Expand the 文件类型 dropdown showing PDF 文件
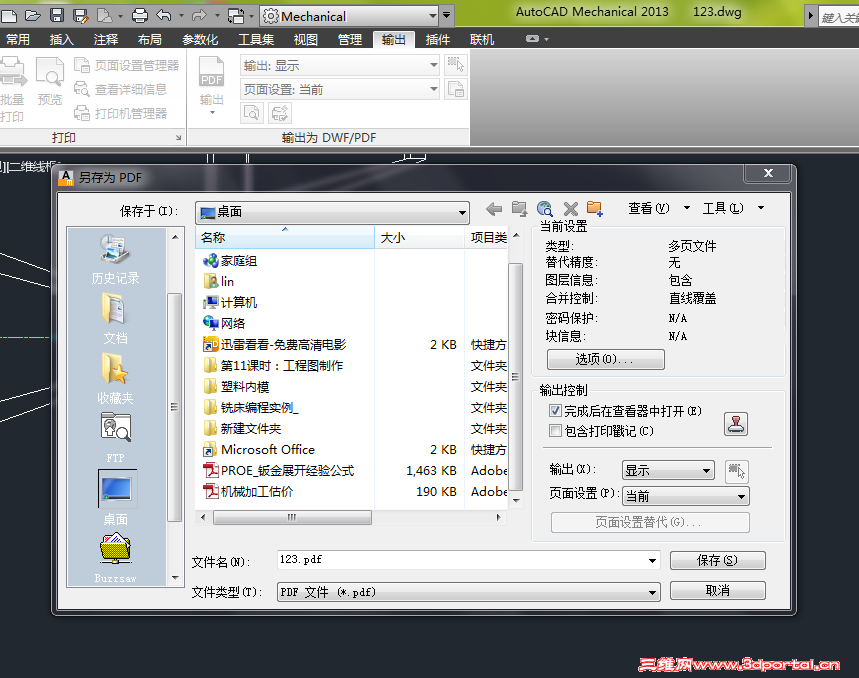This screenshot has width=859, height=678. pyautogui.click(x=468, y=592)
